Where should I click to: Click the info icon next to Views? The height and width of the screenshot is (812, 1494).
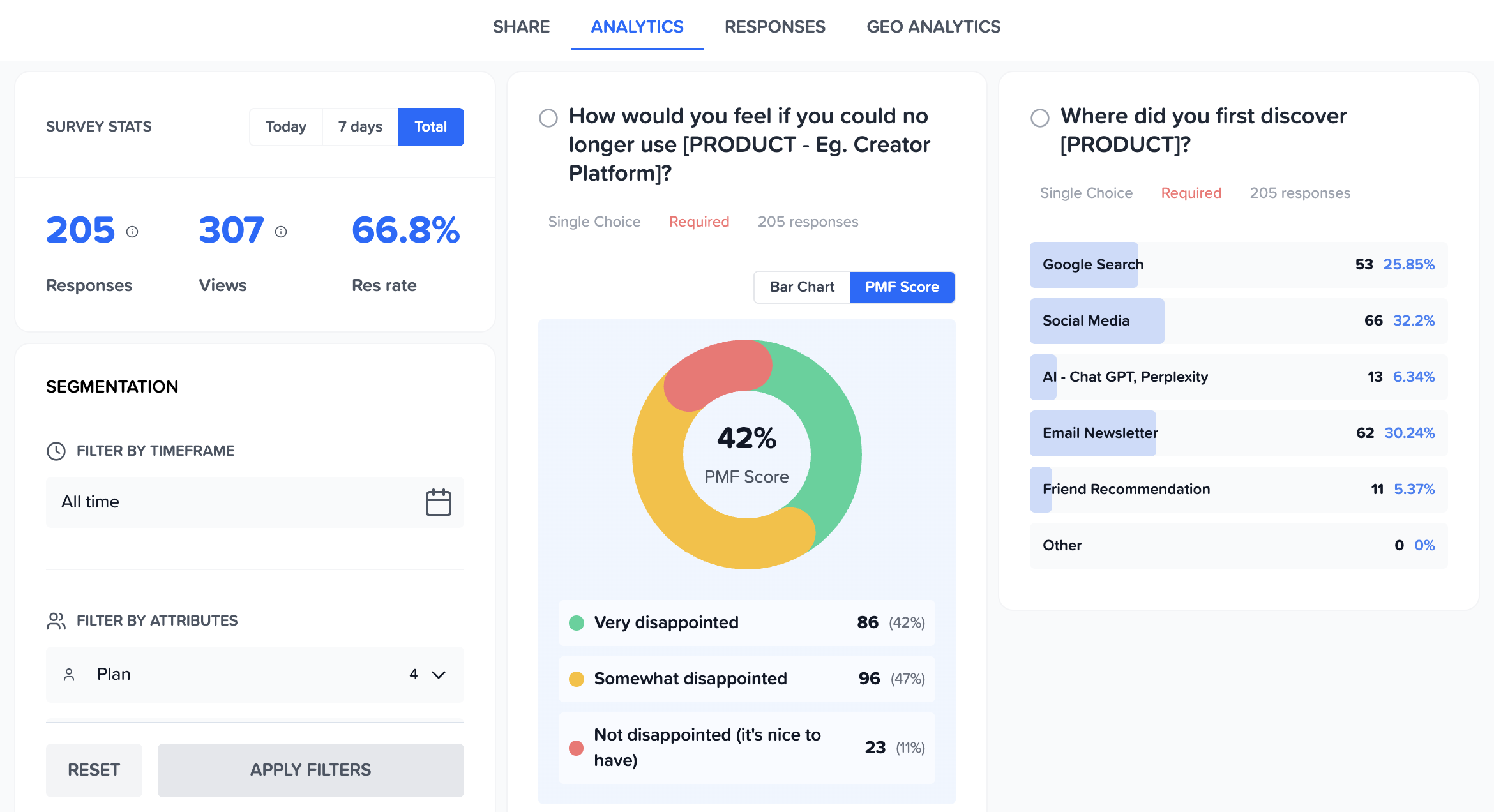click(281, 232)
